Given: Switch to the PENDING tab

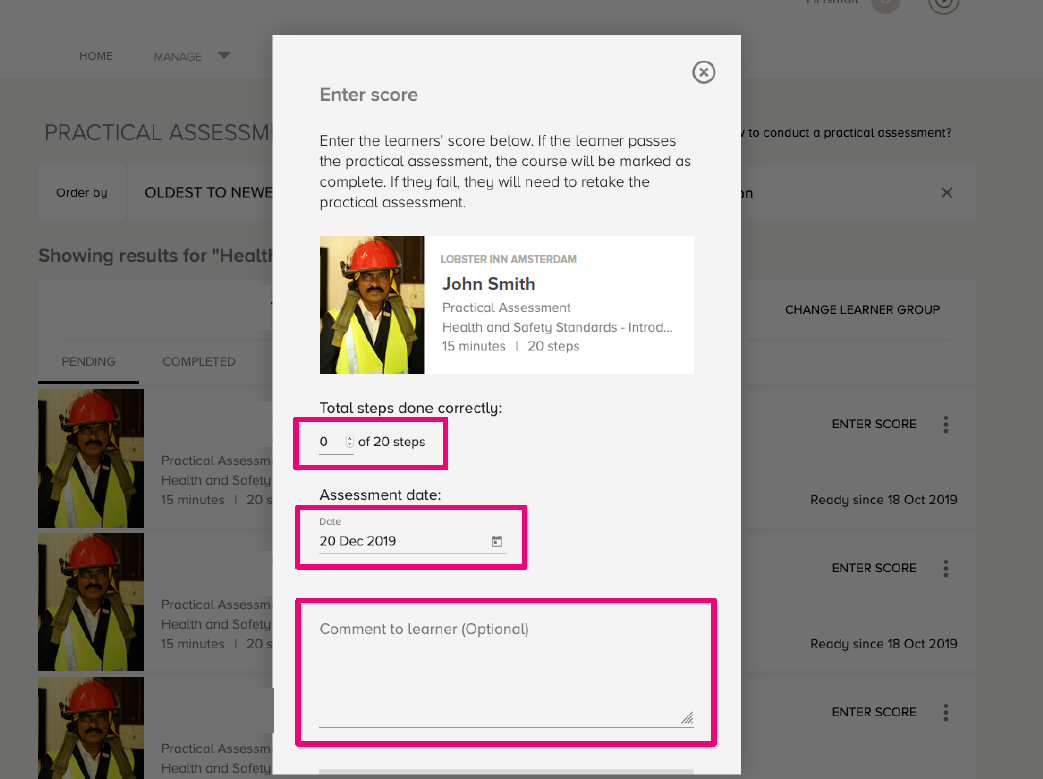Looking at the screenshot, I should [88, 362].
